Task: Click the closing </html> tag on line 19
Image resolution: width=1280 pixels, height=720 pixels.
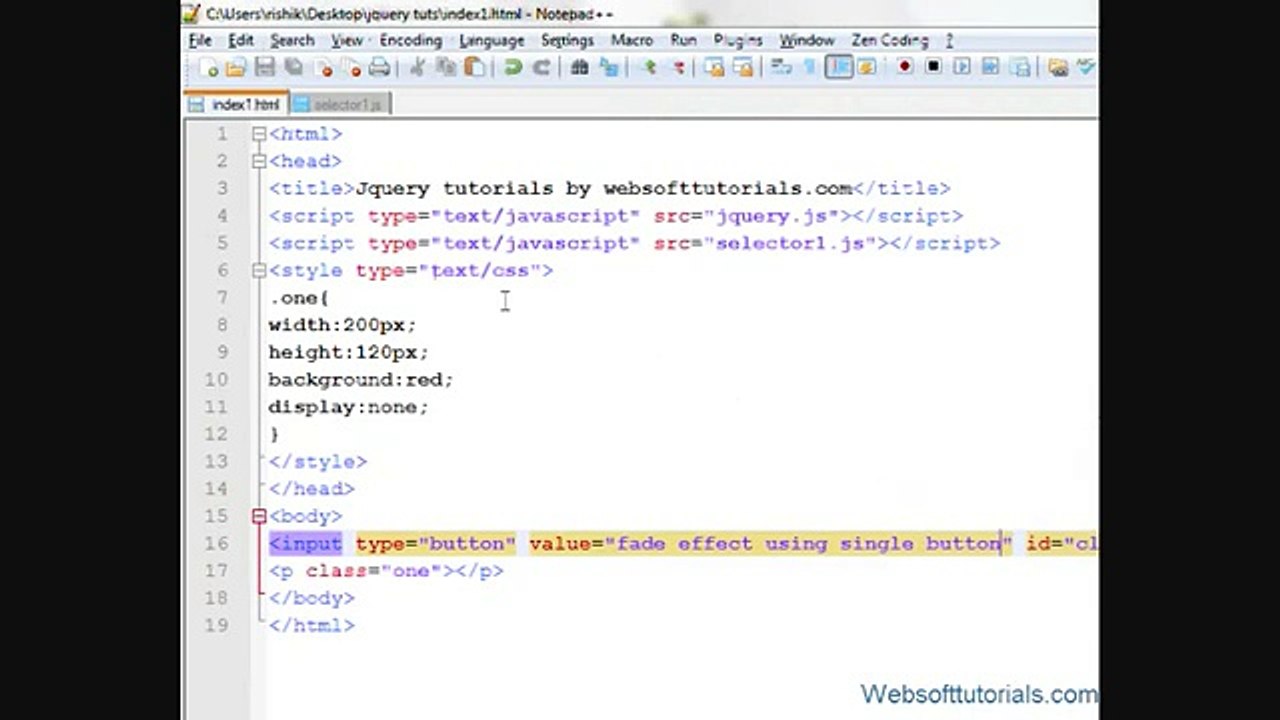Action: coord(312,625)
